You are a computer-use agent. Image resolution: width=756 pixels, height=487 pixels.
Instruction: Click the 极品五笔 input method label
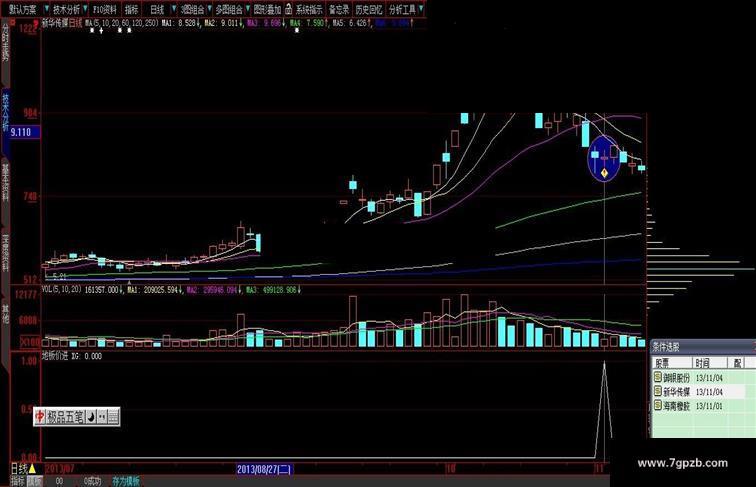coord(65,417)
